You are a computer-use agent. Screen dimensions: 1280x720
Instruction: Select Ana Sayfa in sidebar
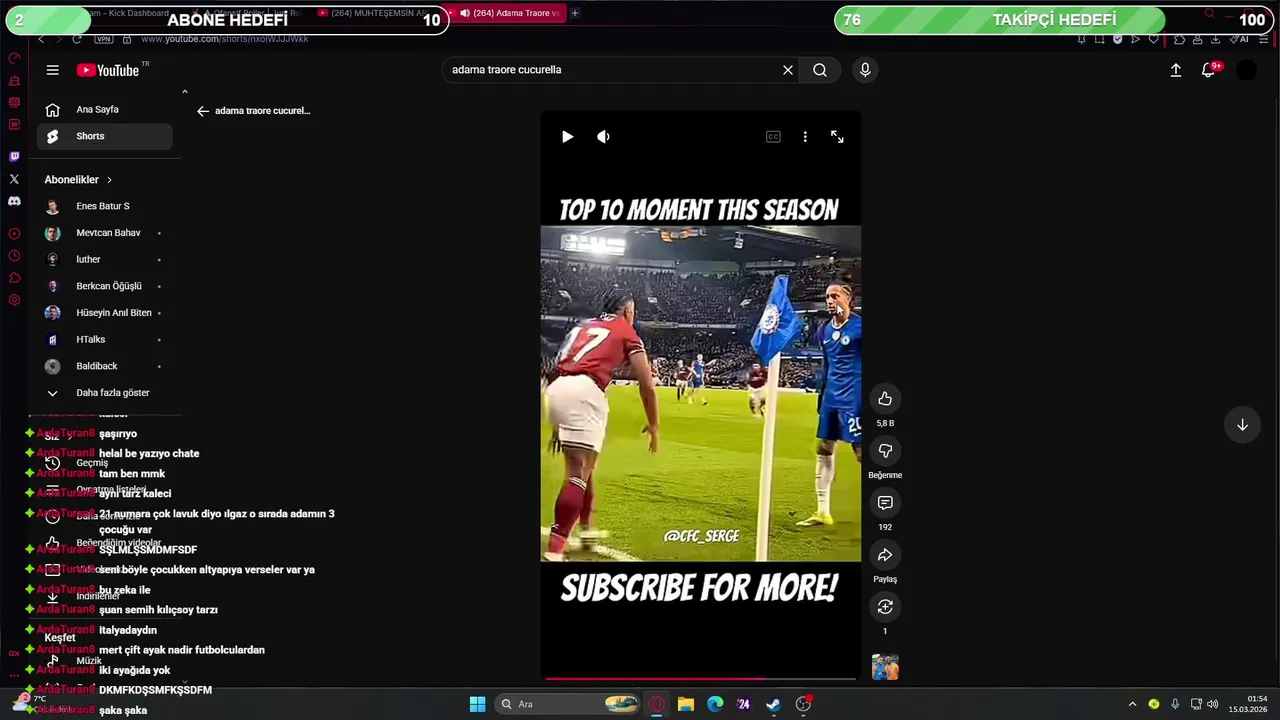pos(105,110)
